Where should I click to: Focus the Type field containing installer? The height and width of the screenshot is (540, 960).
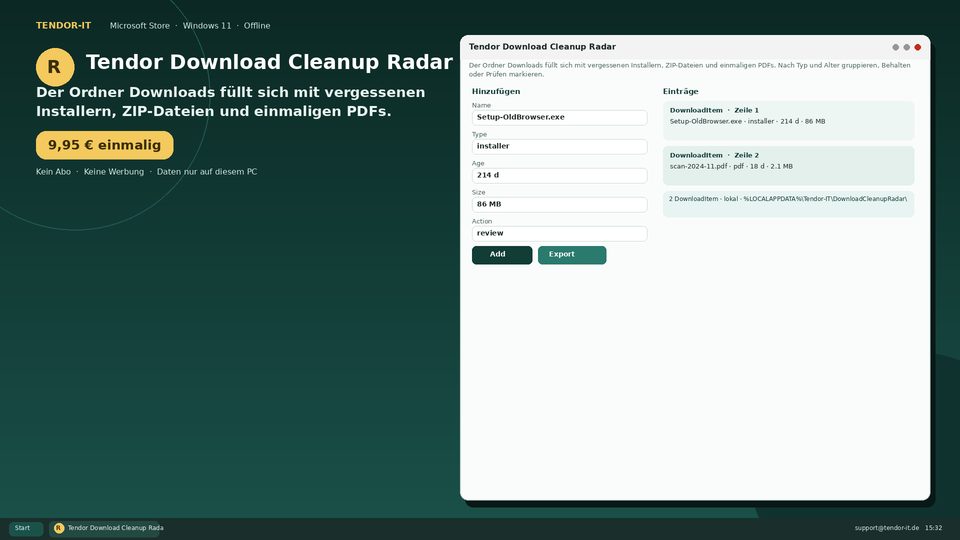click(560, 146)
